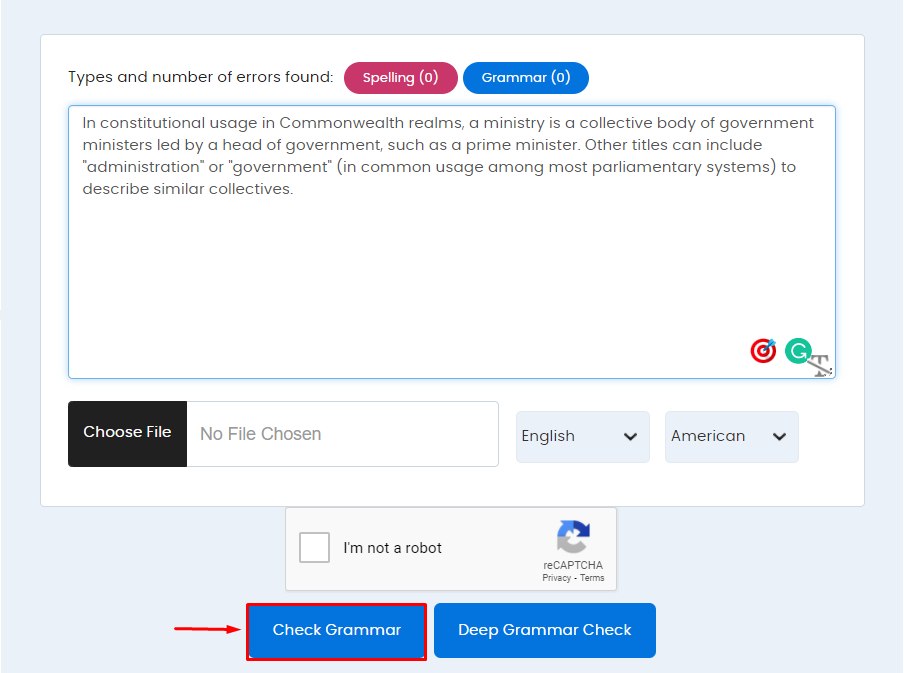The image size is (904, 673).
Task: Click the Grammar (0) error badge
Action: click(x=526, y=77)
